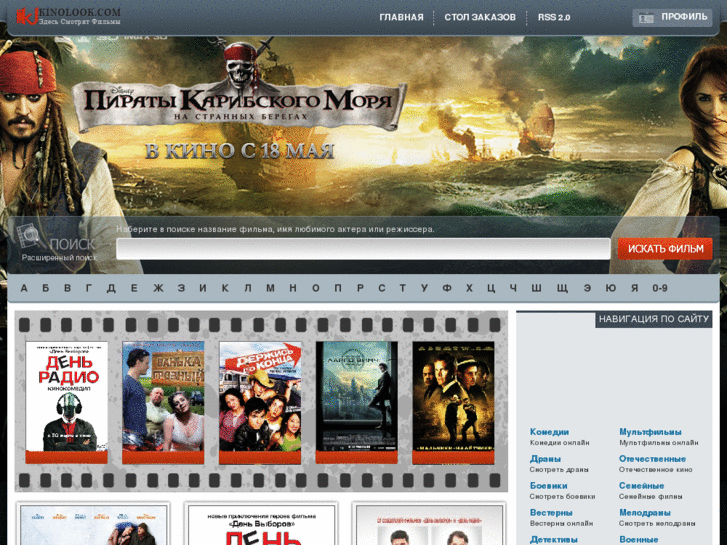Image resolution: width=727 pixels, height=545 pixels.
Task: Filter films by letter Г
Action: [x=89, y=289]
